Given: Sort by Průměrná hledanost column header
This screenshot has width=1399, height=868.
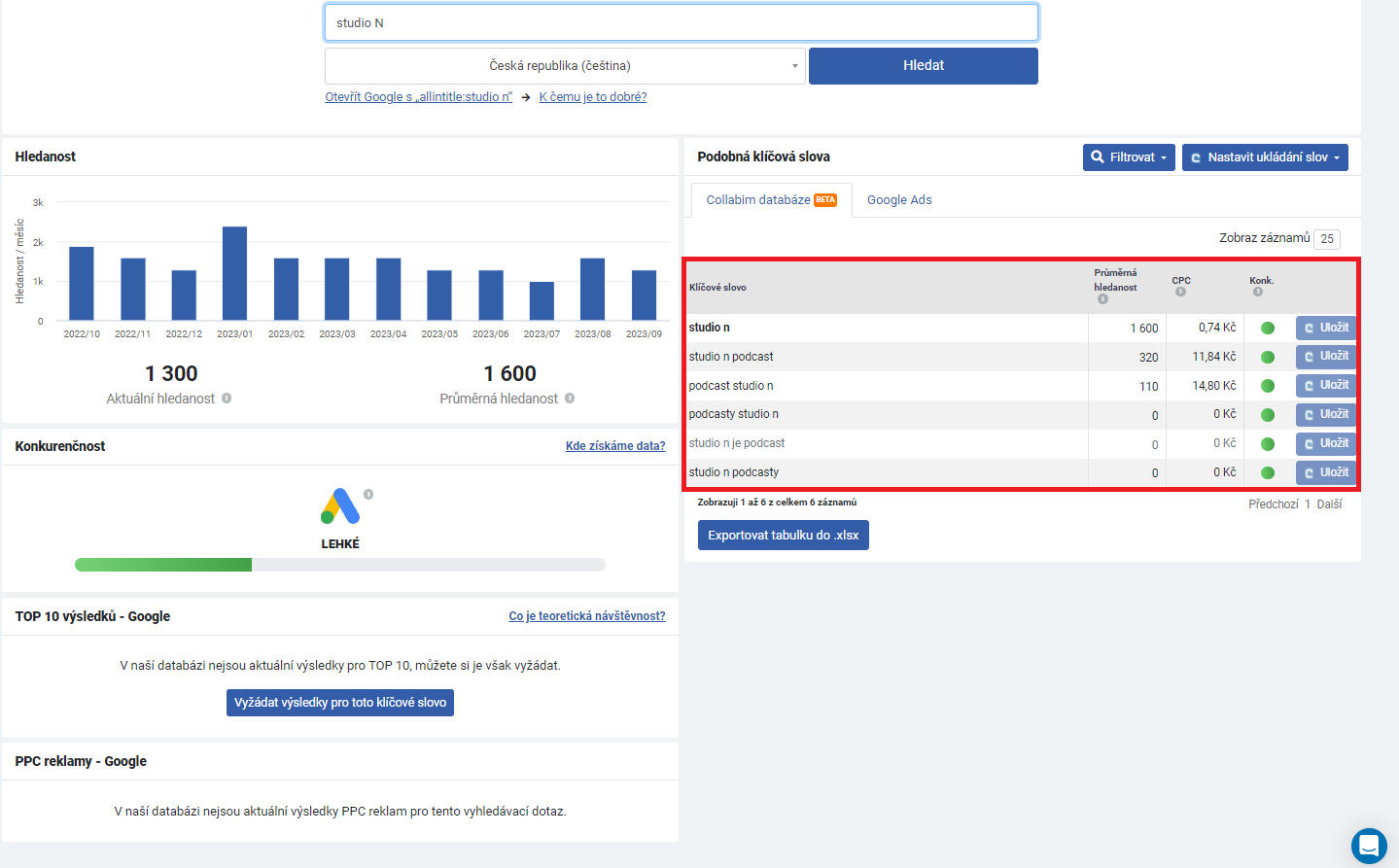Looking at the screenshot, I should (1115, 280).
